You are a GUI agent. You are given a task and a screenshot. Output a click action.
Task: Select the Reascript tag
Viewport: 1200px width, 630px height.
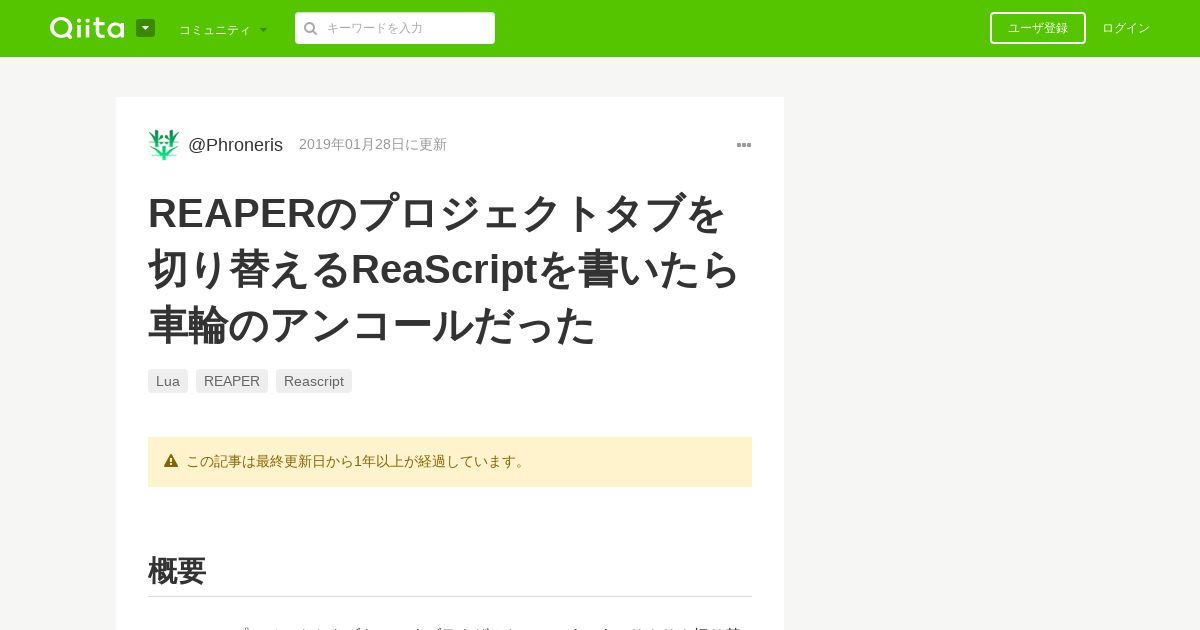314,381
